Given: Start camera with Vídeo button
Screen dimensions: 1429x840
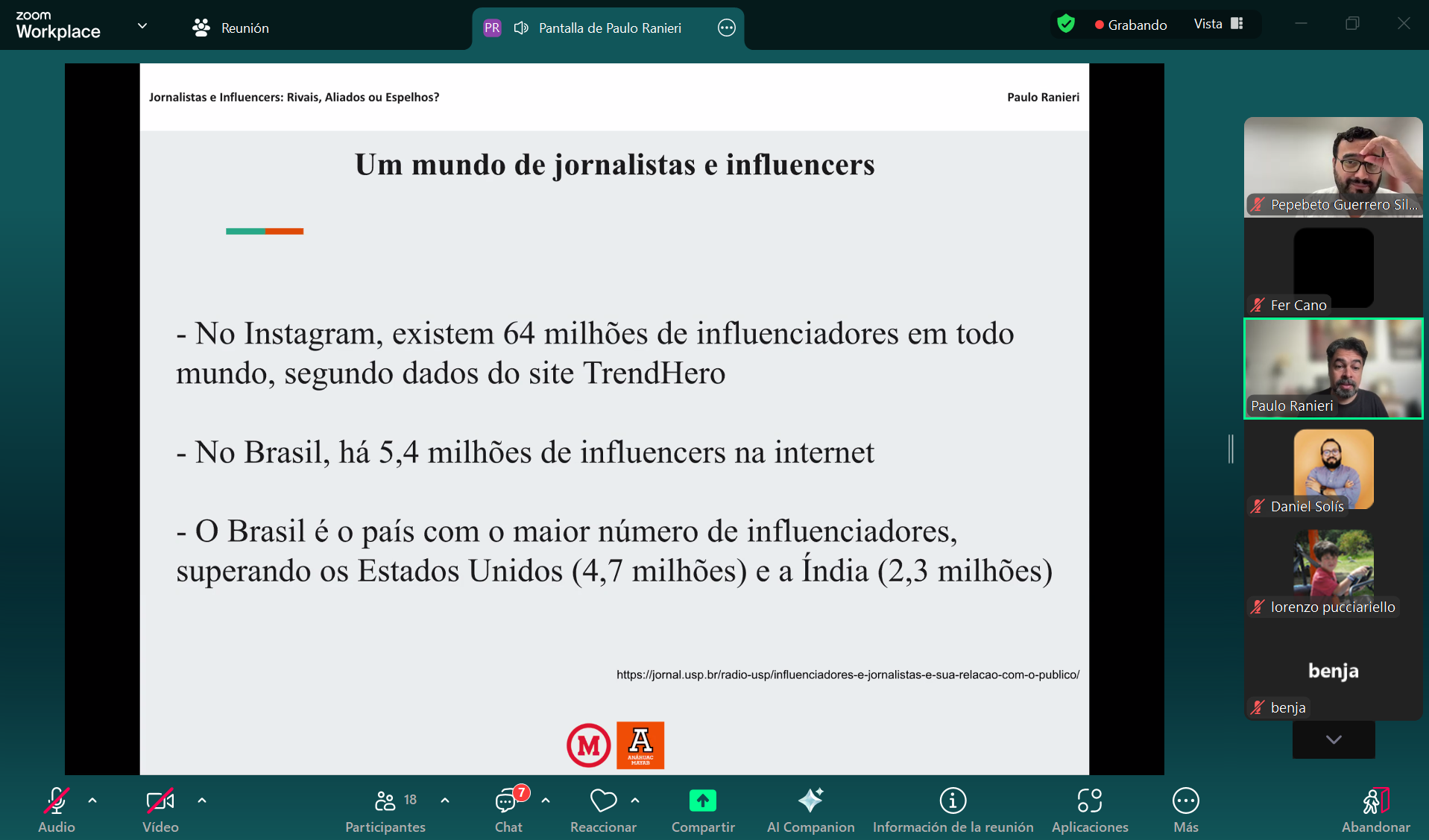Looking at the screenshot, I should pyautogui.click(x=160, y=809).
